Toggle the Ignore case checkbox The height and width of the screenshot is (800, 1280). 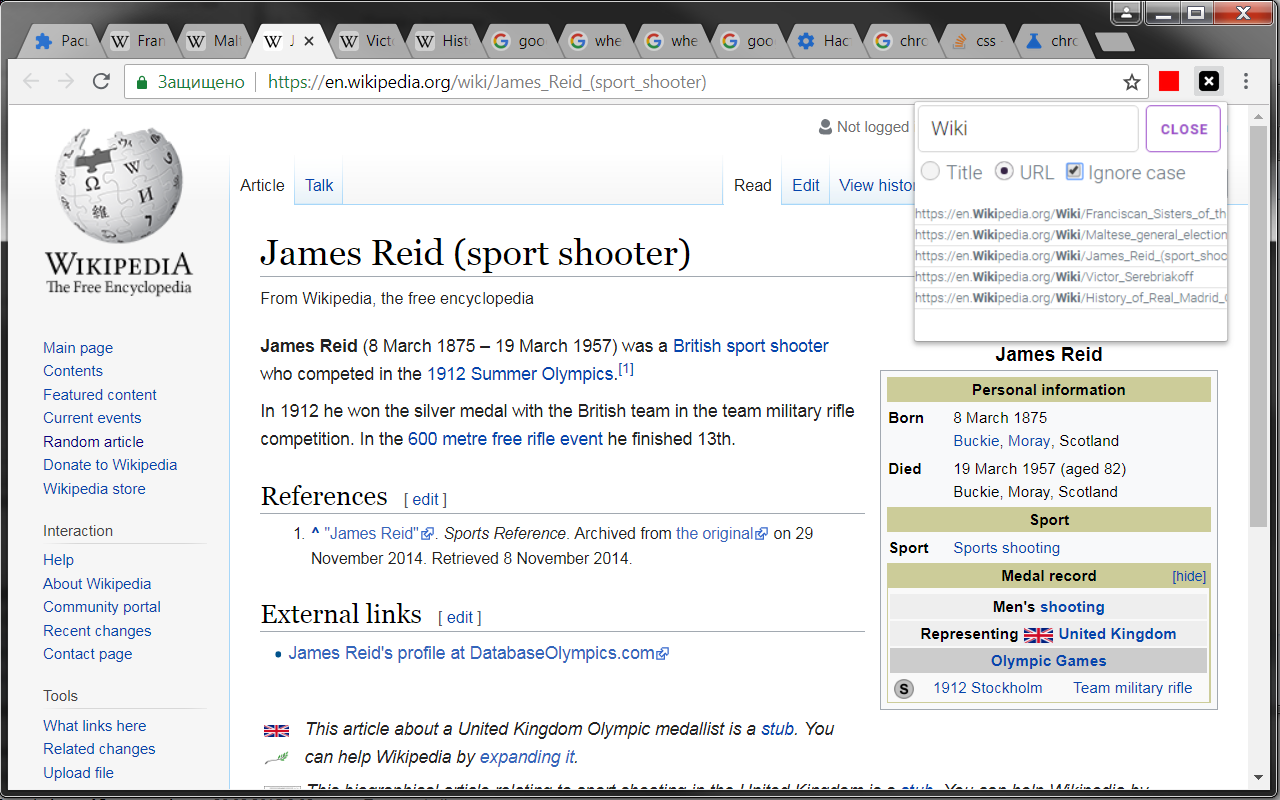[x=1074, y=172]
